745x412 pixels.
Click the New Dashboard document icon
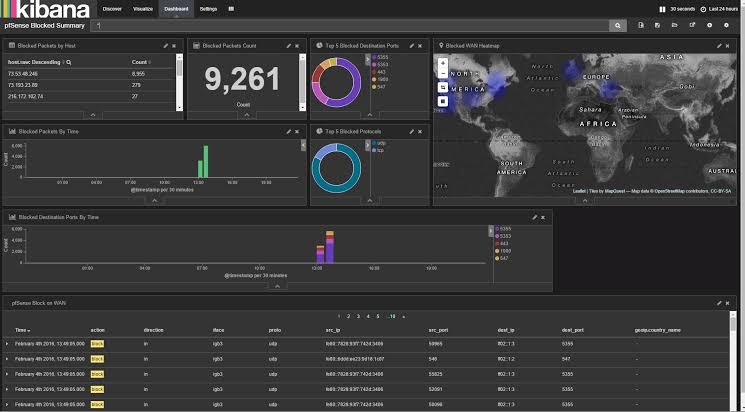coord(640,25)
